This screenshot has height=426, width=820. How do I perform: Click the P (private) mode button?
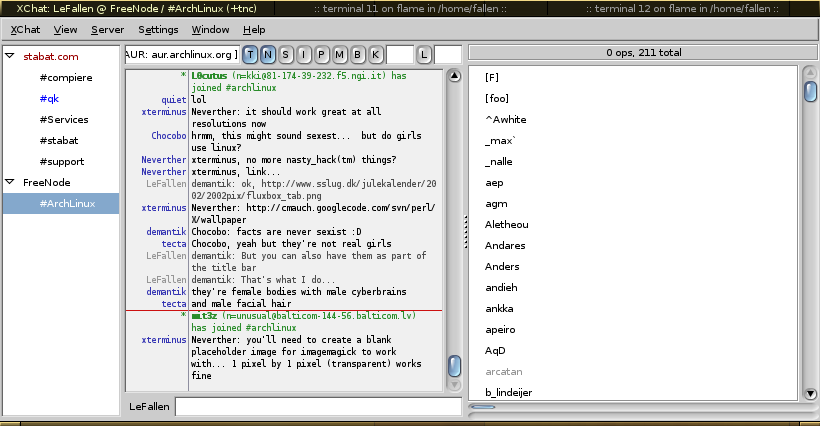(x=322, y=53)
